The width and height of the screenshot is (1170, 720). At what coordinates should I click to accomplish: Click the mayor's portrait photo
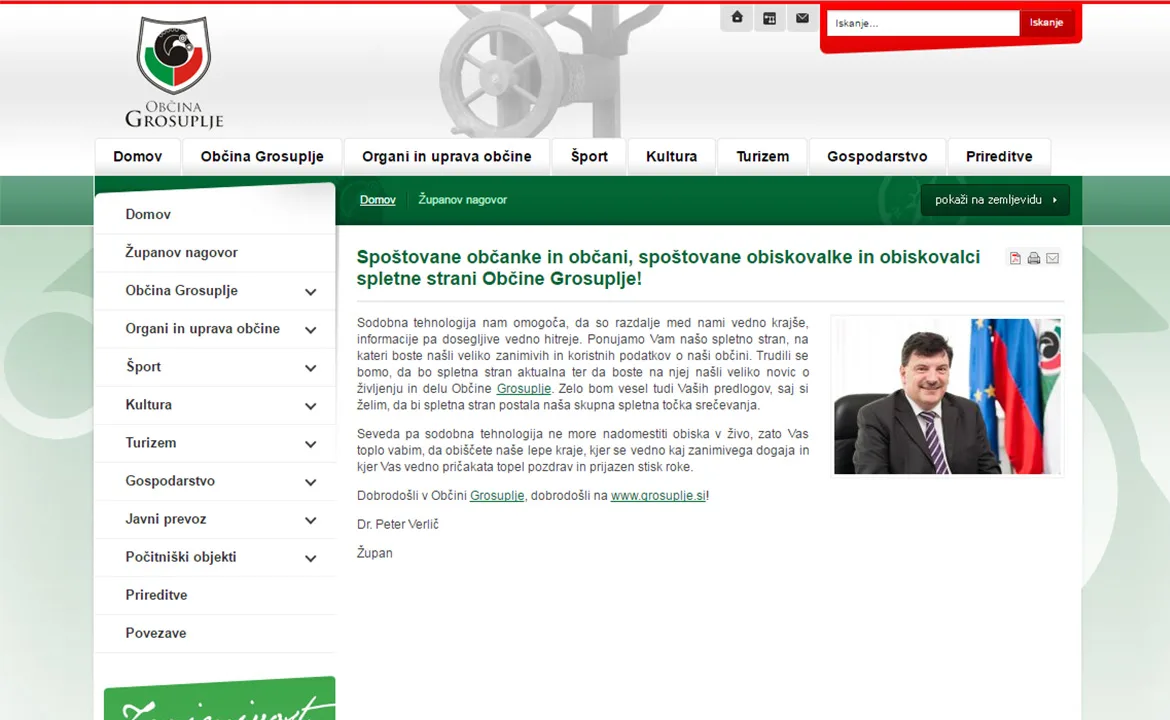(947, 396)
